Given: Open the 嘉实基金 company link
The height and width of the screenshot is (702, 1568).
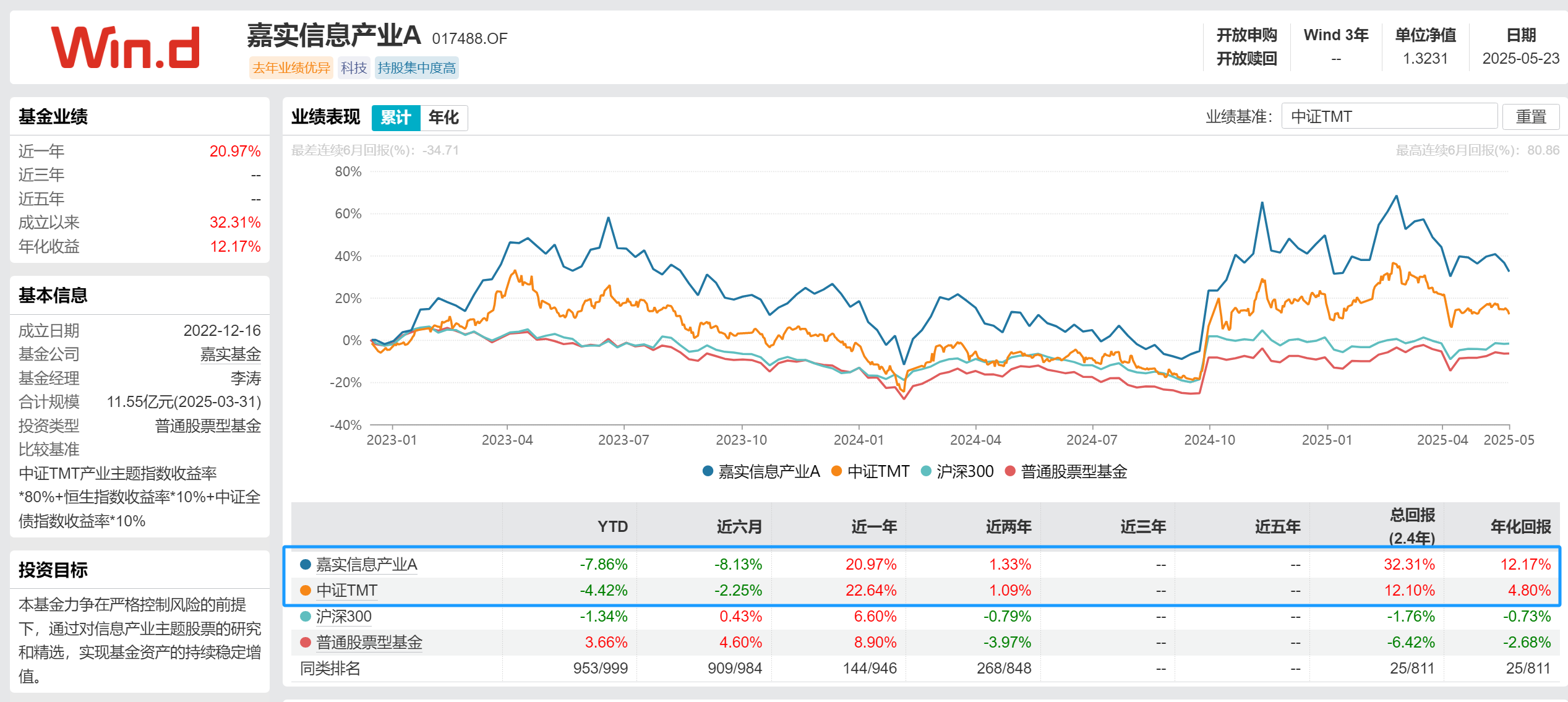Looking at the screenshot, I should [x=231, y=354].
